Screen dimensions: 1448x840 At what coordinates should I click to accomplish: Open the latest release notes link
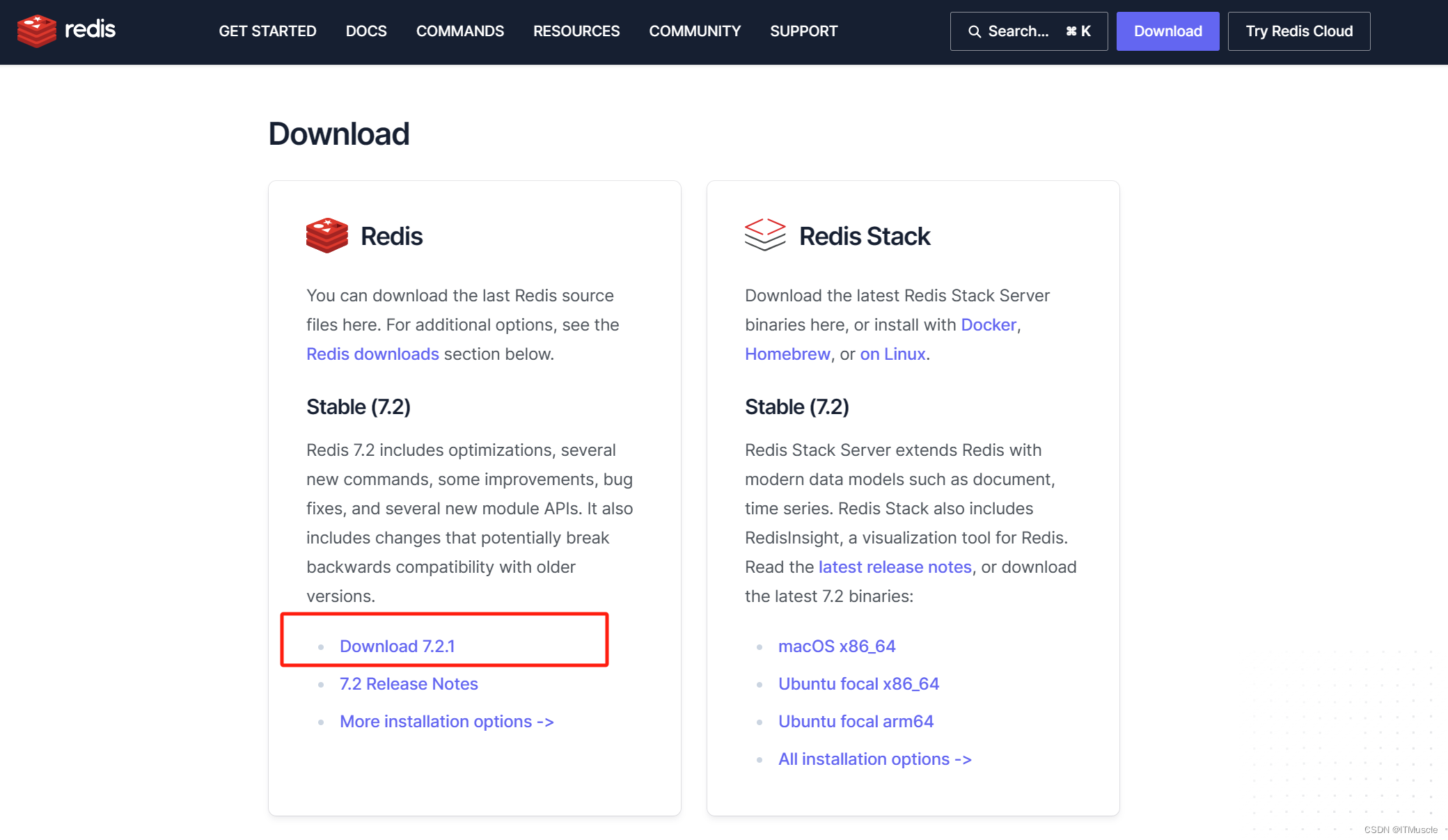point(895,566)
